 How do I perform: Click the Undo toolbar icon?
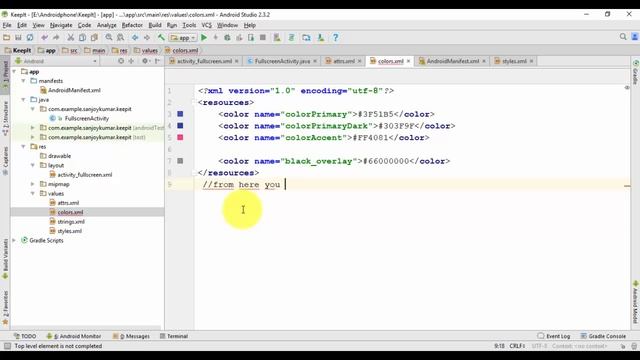click(x=44, y=38)
